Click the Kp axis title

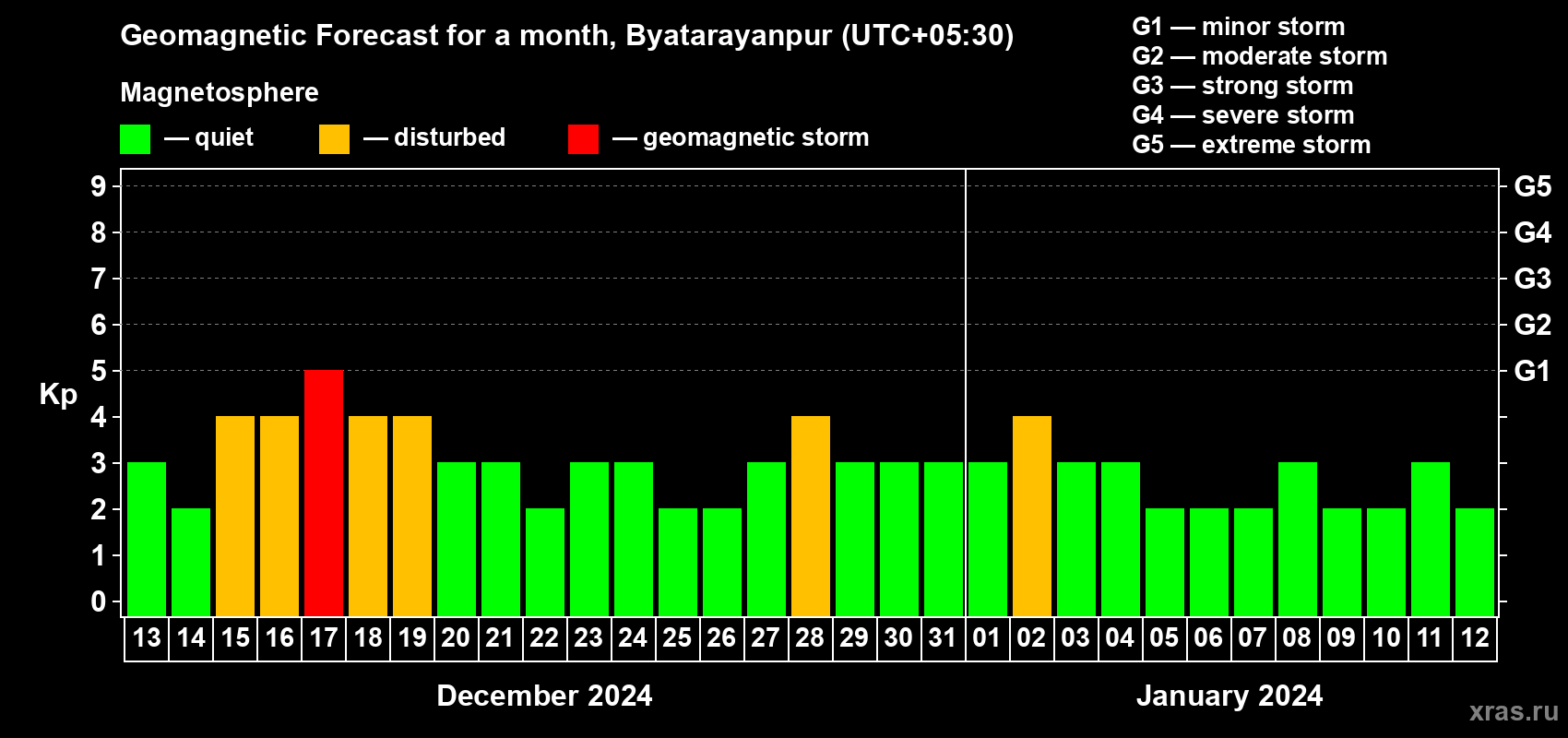[x=58, y=395]
